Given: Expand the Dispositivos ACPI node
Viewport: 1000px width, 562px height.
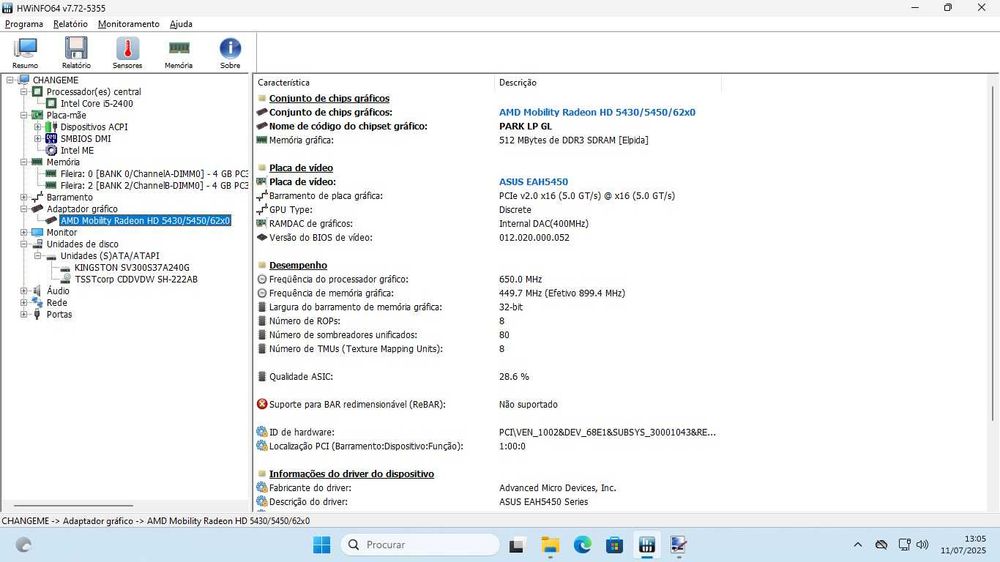Looking at the screenshot, I should click(x=38, y=127).
